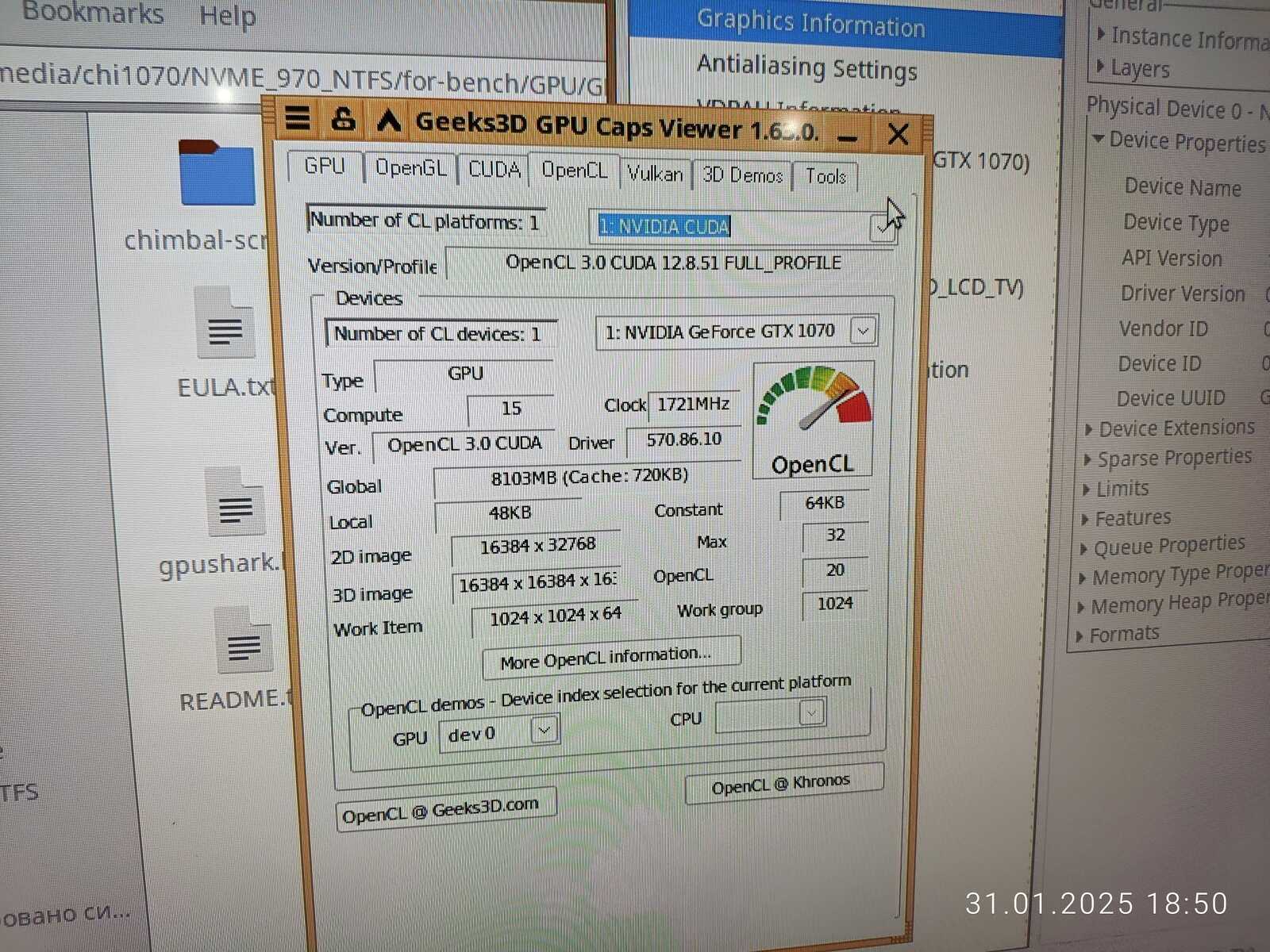Click the Number of CL devices field
The width and height of the screenshot is (1270, 952).
(x=441, y=333)
